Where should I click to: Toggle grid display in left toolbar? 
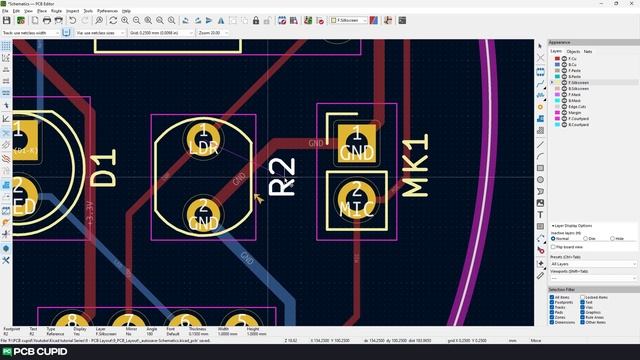6,46
